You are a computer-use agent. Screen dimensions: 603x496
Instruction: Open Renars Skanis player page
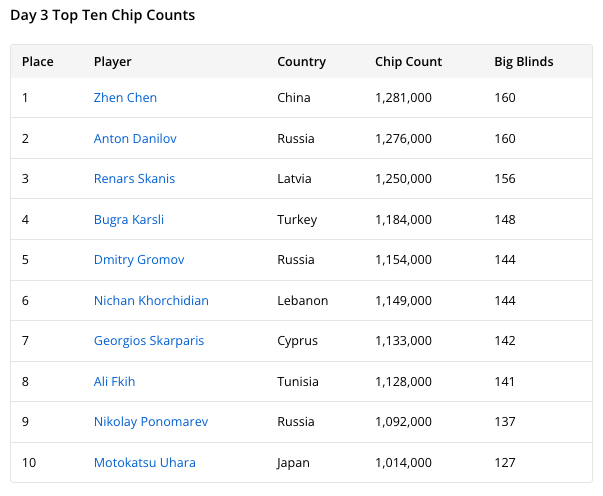[x=134, y=179]
